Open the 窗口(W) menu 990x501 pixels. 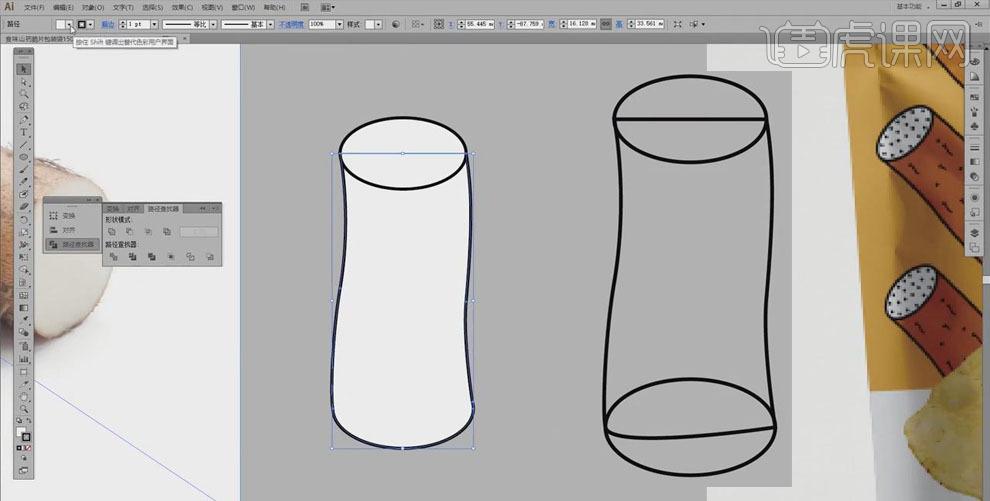point(243,8)
